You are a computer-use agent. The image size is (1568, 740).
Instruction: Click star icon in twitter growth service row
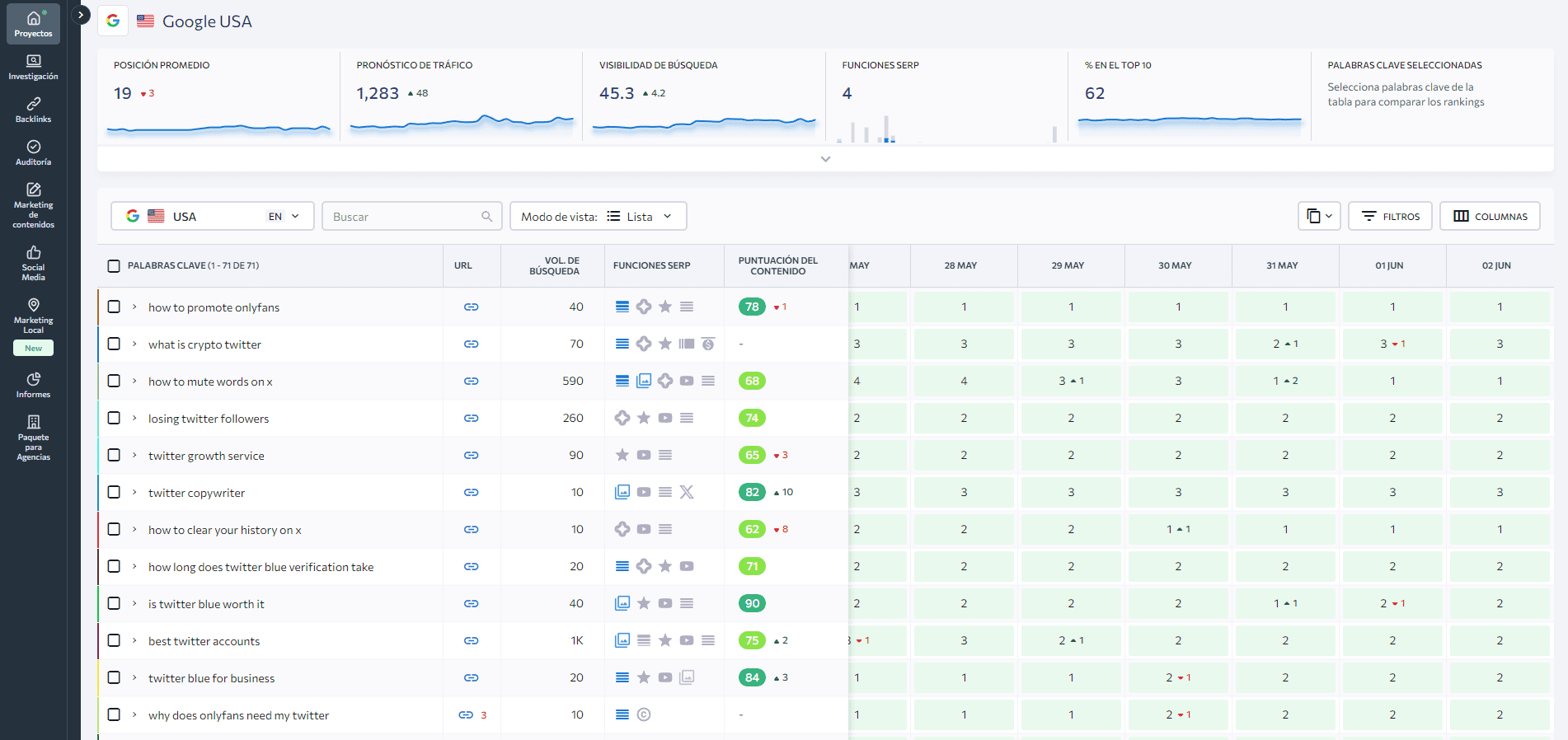pos(622,455)
